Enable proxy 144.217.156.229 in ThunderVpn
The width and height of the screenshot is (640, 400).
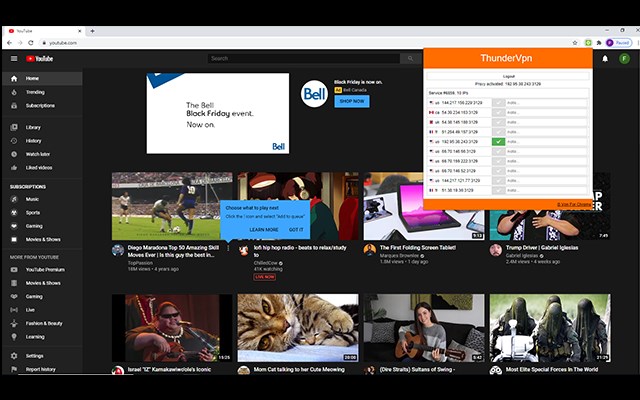click(x=498, y=103)
